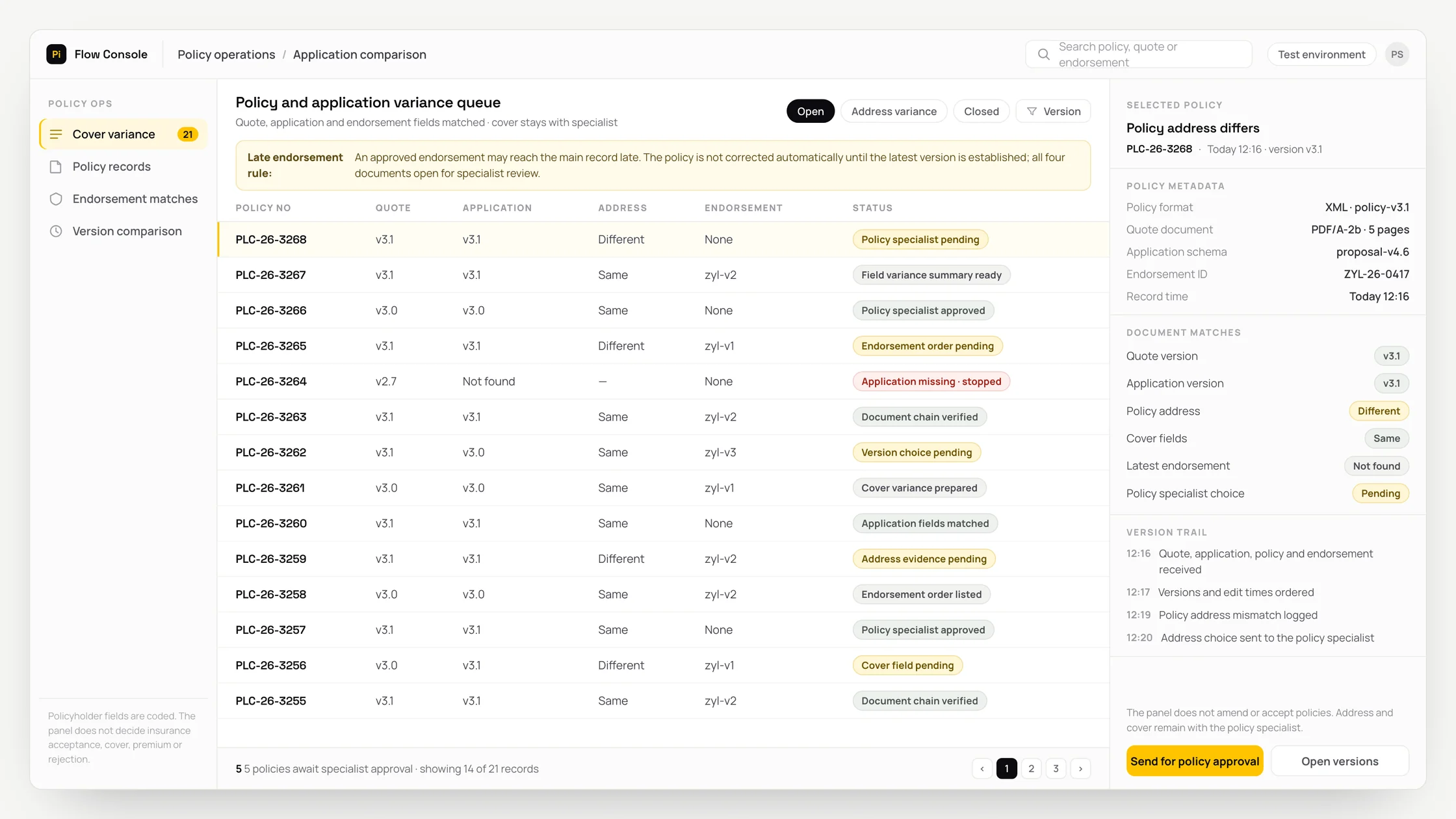Viewport: 1456px width, 819px height.
Task: Click the 21 badge on Cover variance
Action: click(188, 135)
